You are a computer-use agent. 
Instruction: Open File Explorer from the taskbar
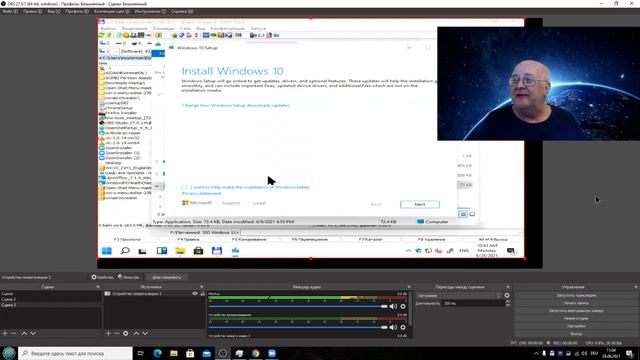(x=174, y=353)
